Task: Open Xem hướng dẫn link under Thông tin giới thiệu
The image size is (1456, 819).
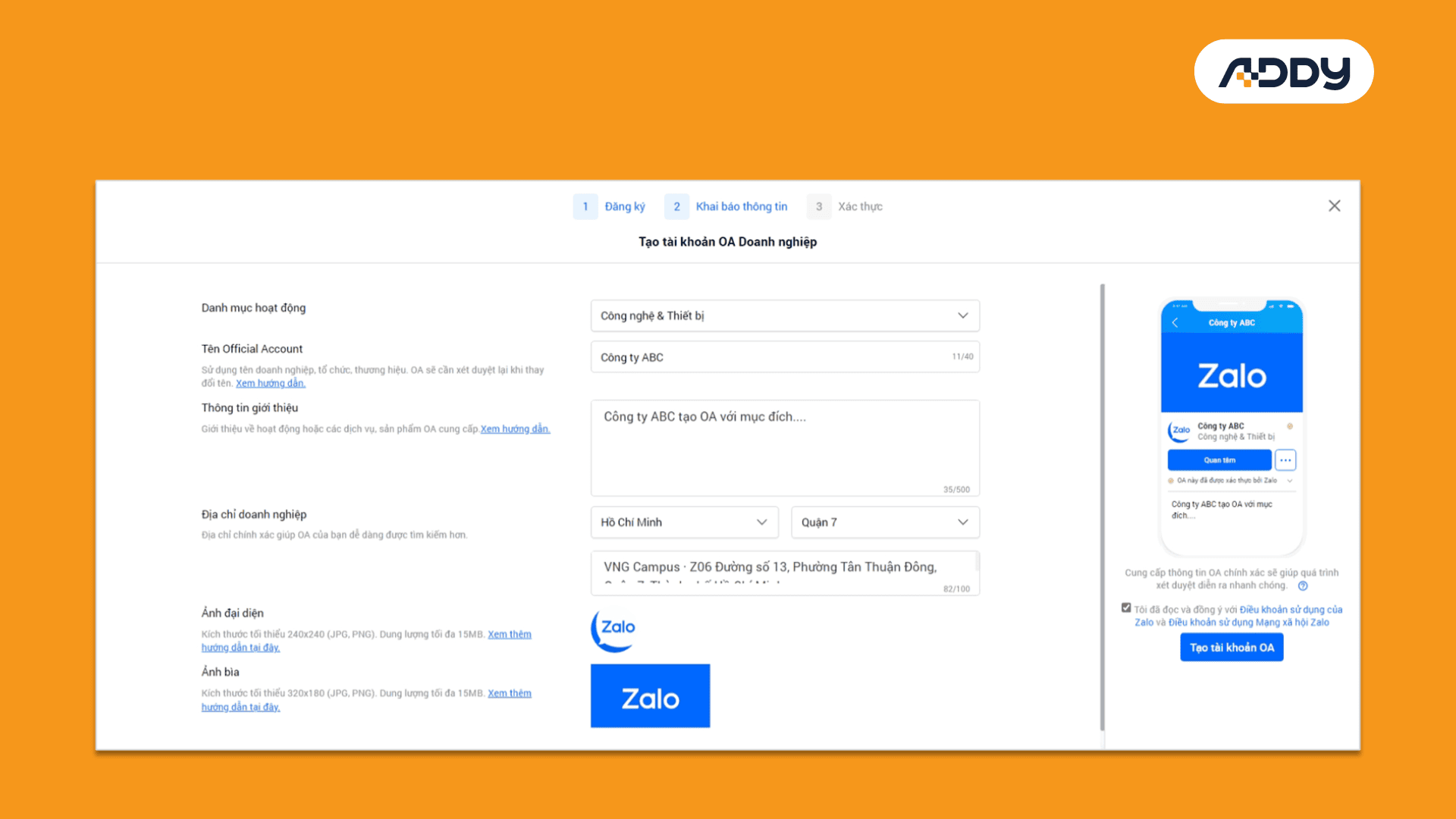Action: click(x=515, y=428)
